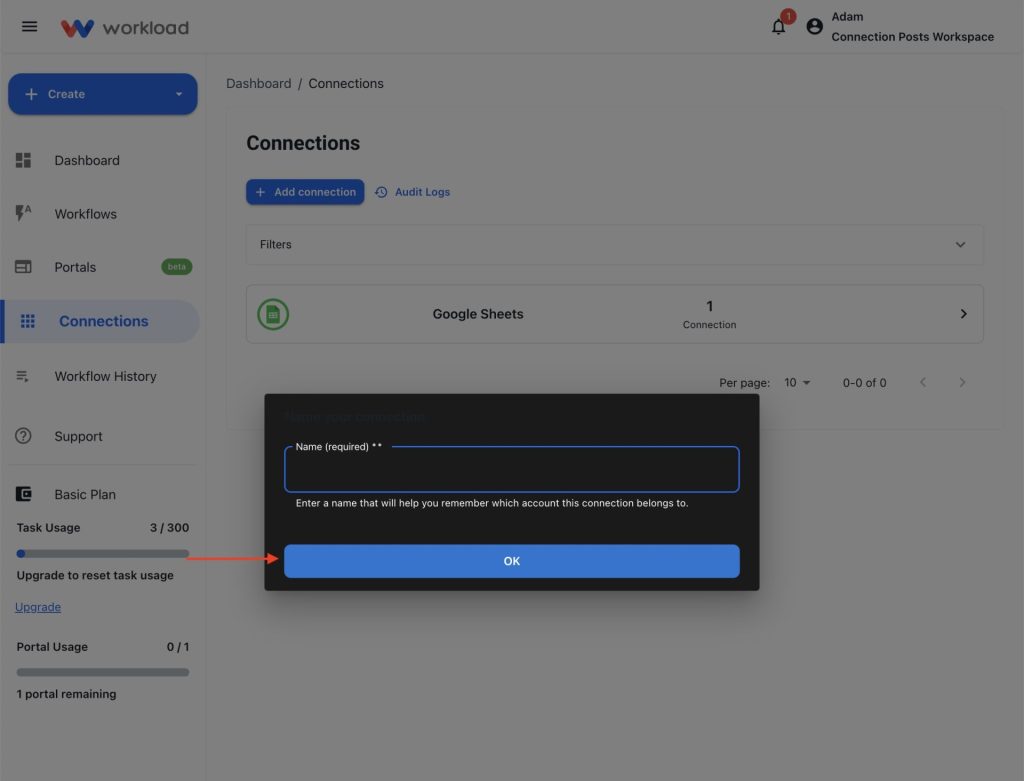Click the Task Usage progress bar
The width and height of the screenshot is (1024, 781).
pos(103,554)
